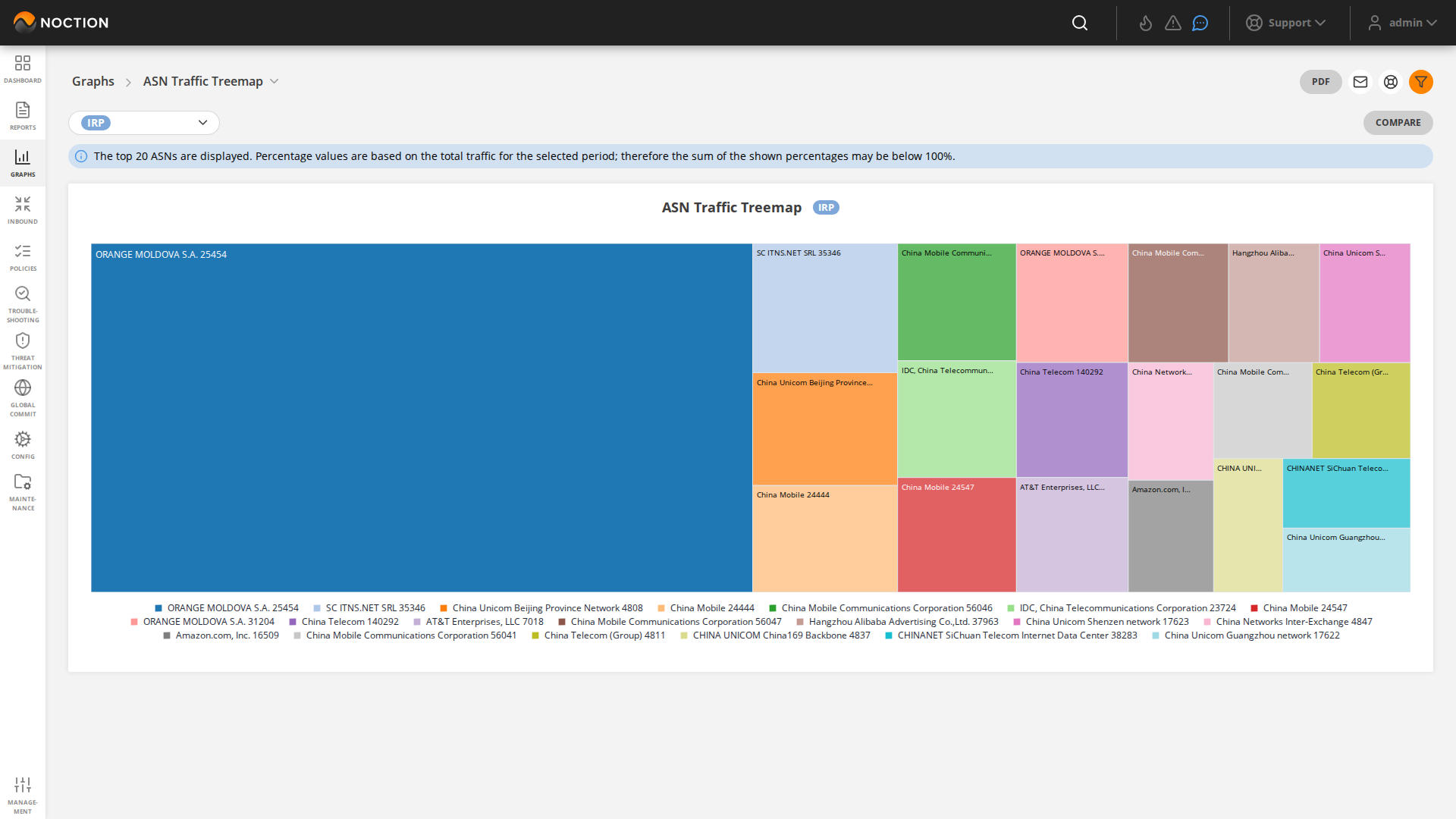Toggle China Unicom Beijing Province Network 4808 legend
The image size is (1456, 819).
[x=541, y=608]
